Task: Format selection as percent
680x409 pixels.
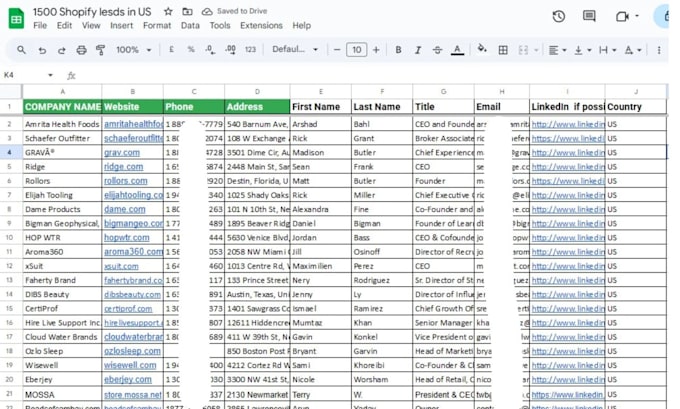Action: 191,50
